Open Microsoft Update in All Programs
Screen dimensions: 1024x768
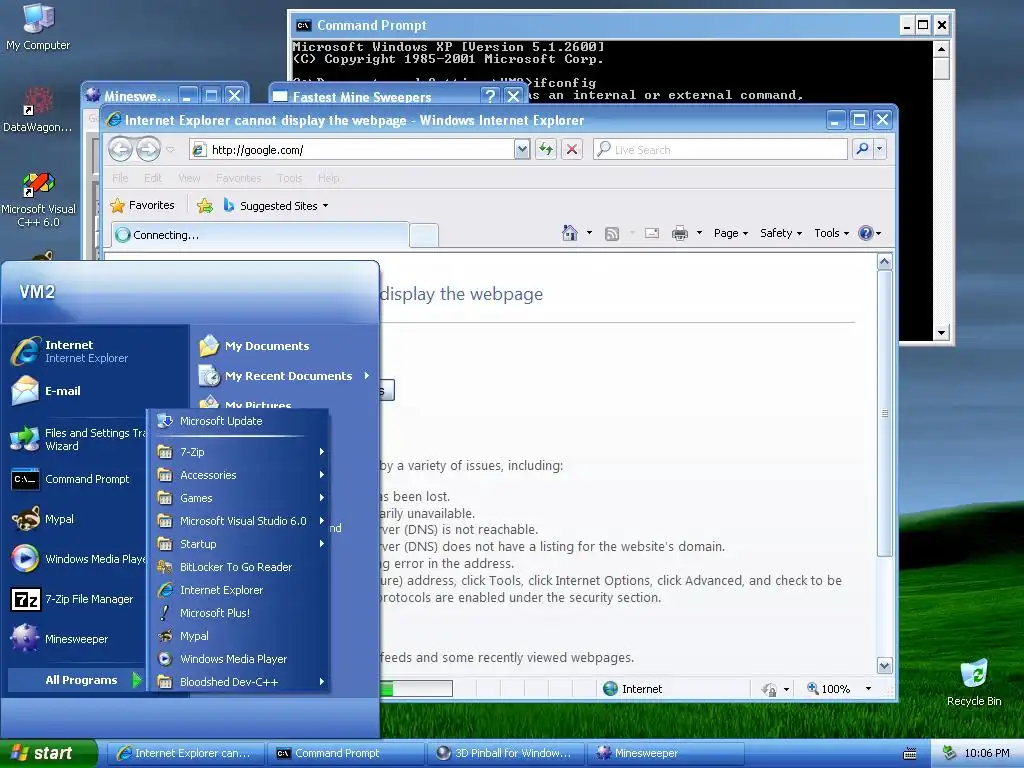[238, 421]
